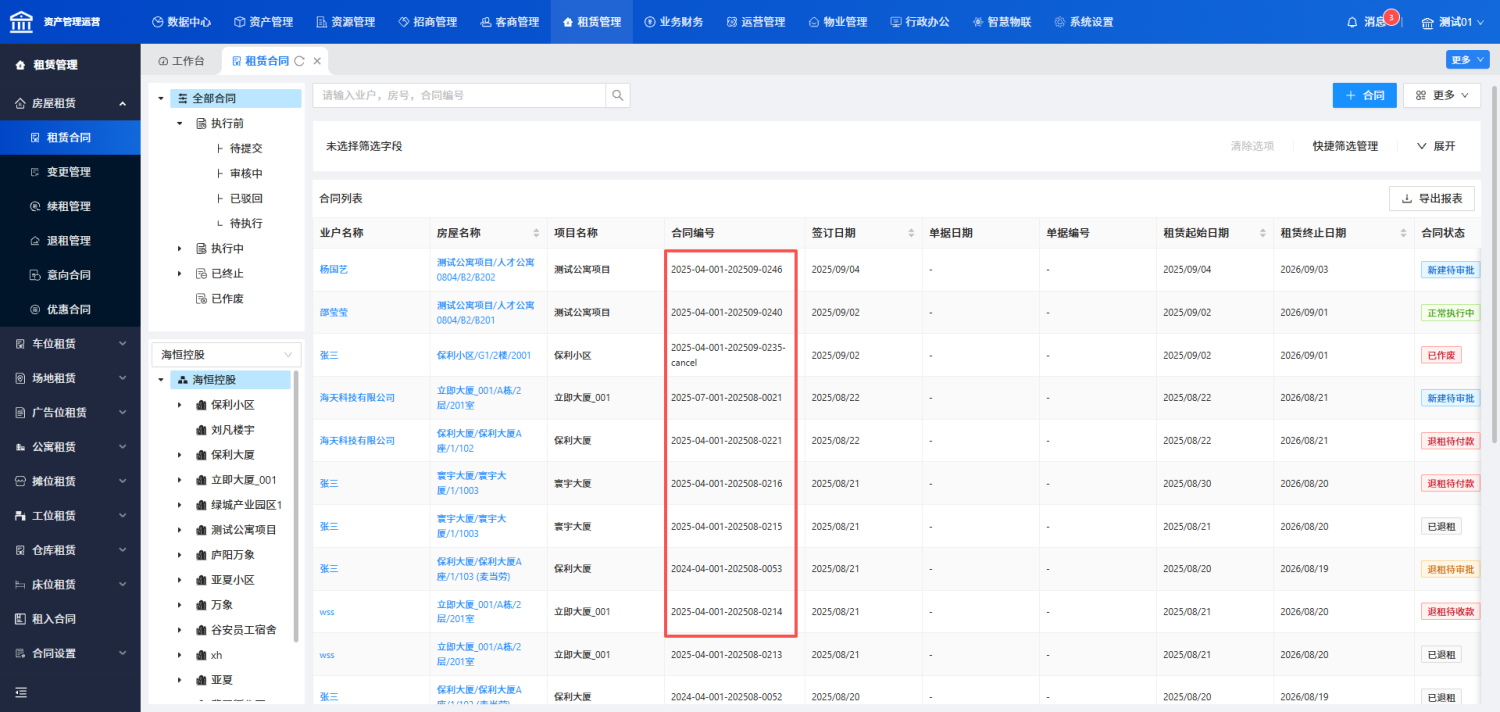Select 已驳回 in the contract tree
The width and height of the screenshot is (1500, 712).
(x=246, y=198)
